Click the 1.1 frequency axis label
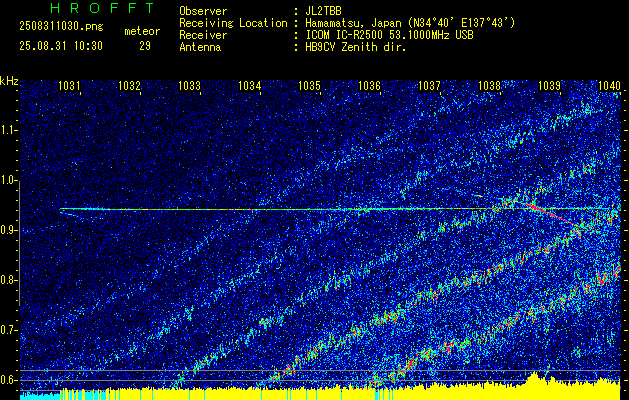Viewport: 629px width, 400px height. tap(8, 130)
